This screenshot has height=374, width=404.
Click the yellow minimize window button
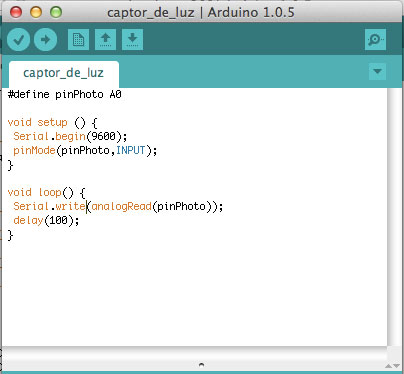coord(36,12)
